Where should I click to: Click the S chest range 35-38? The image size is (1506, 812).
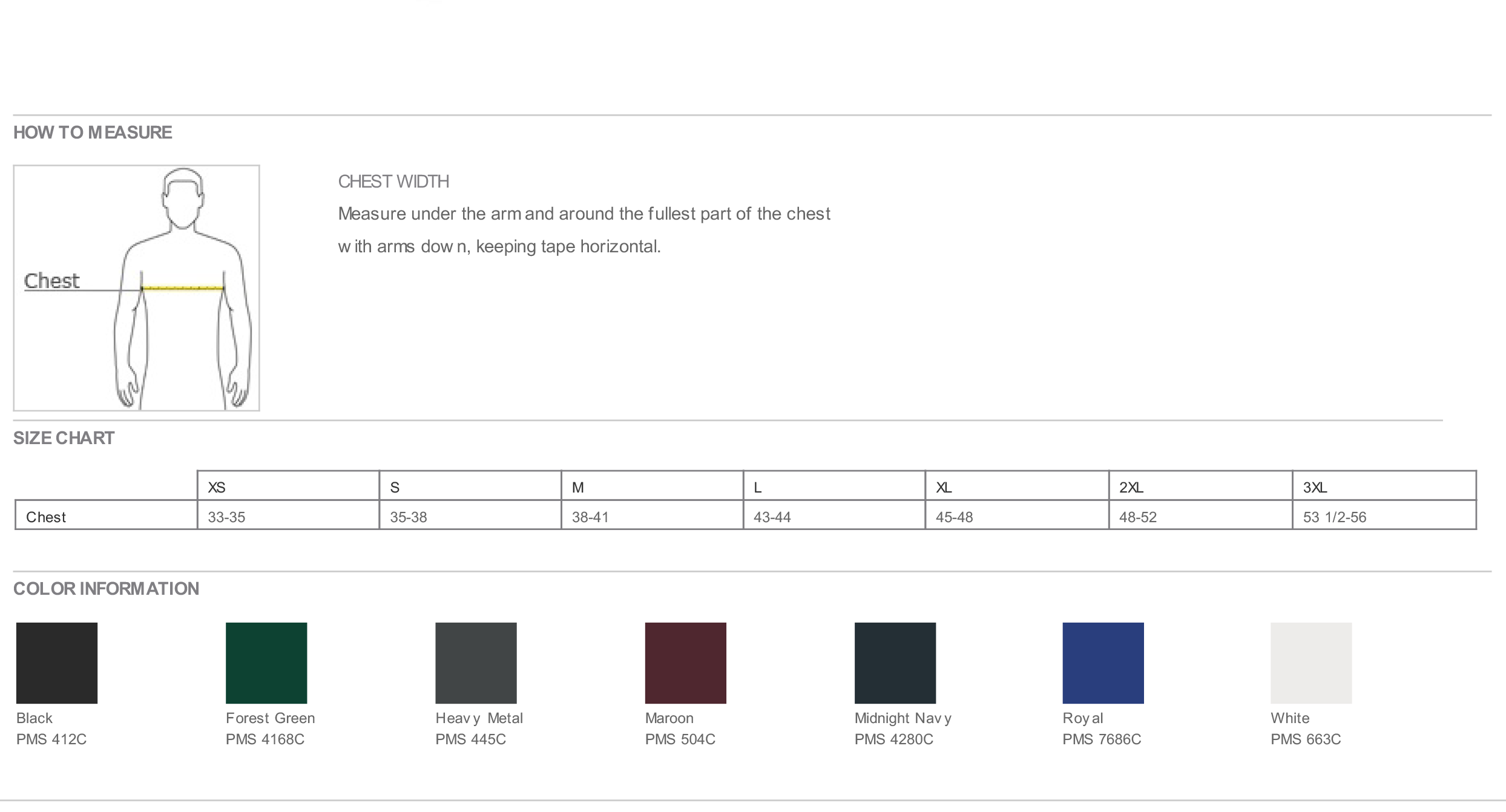tap(409, 517)
